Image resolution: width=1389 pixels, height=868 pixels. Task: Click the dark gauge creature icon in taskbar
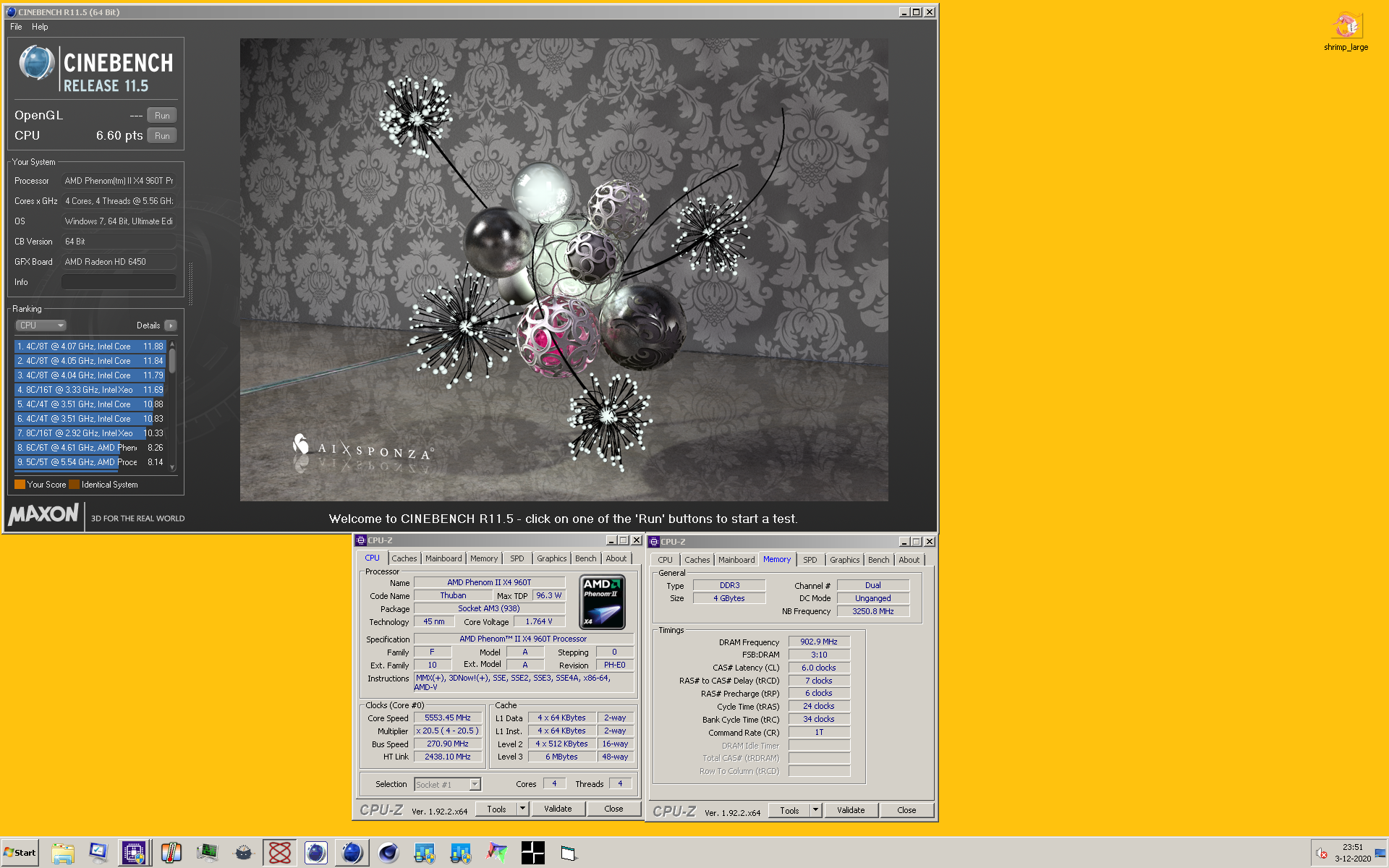(x=244, y=853)
